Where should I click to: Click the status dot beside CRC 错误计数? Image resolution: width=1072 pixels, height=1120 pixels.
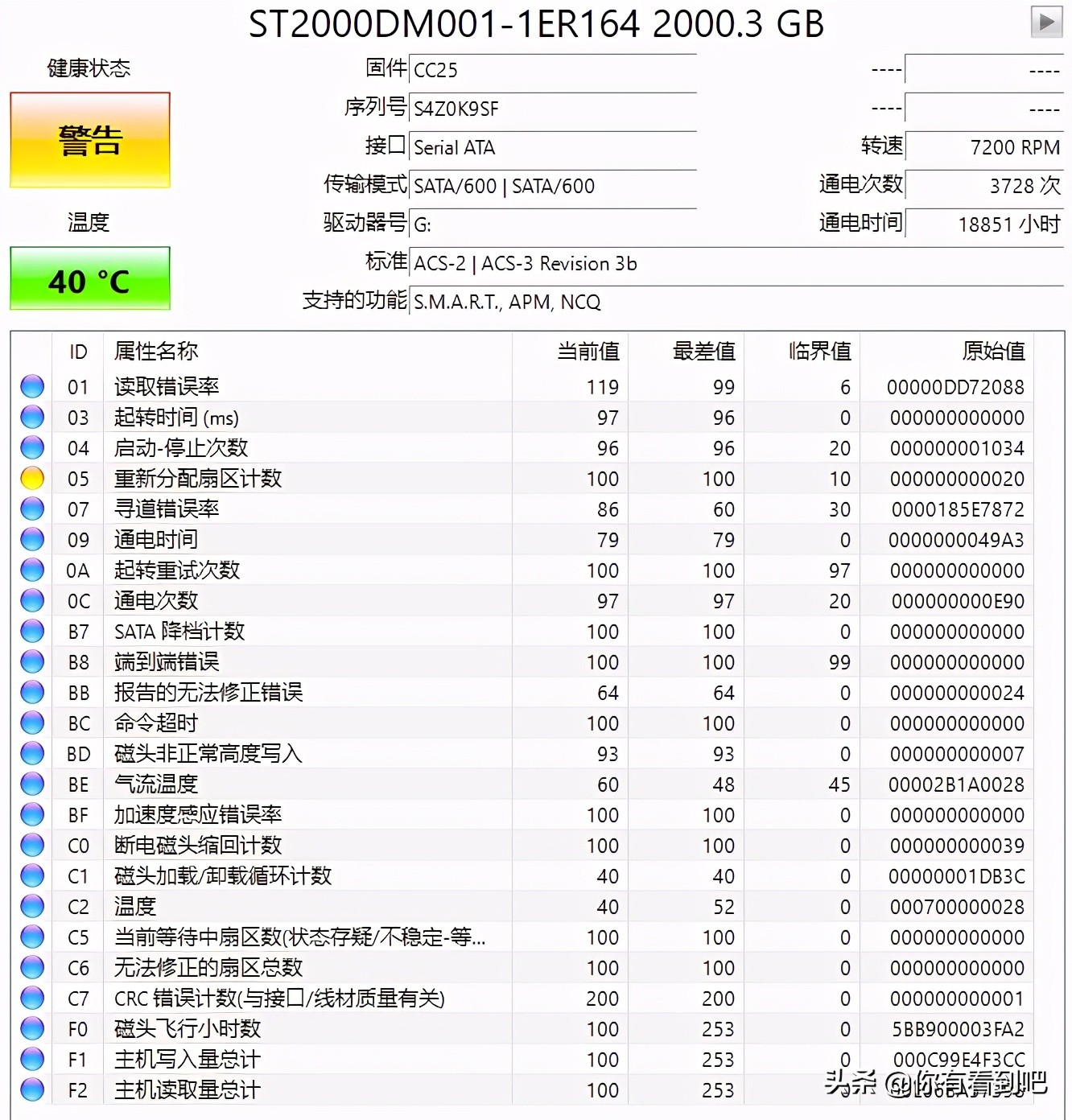coord(32,998)
